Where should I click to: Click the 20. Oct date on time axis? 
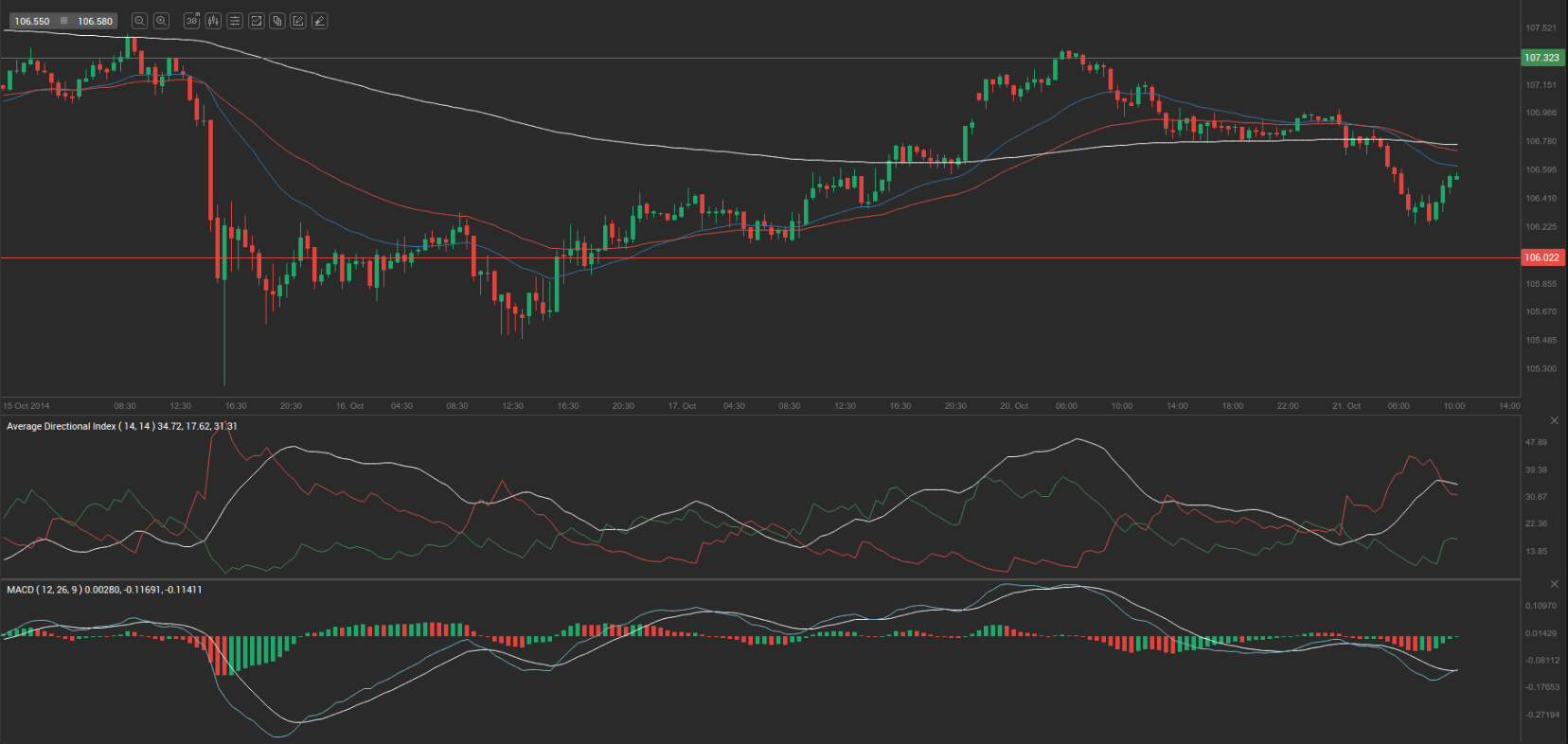(x=1014, y=406)
